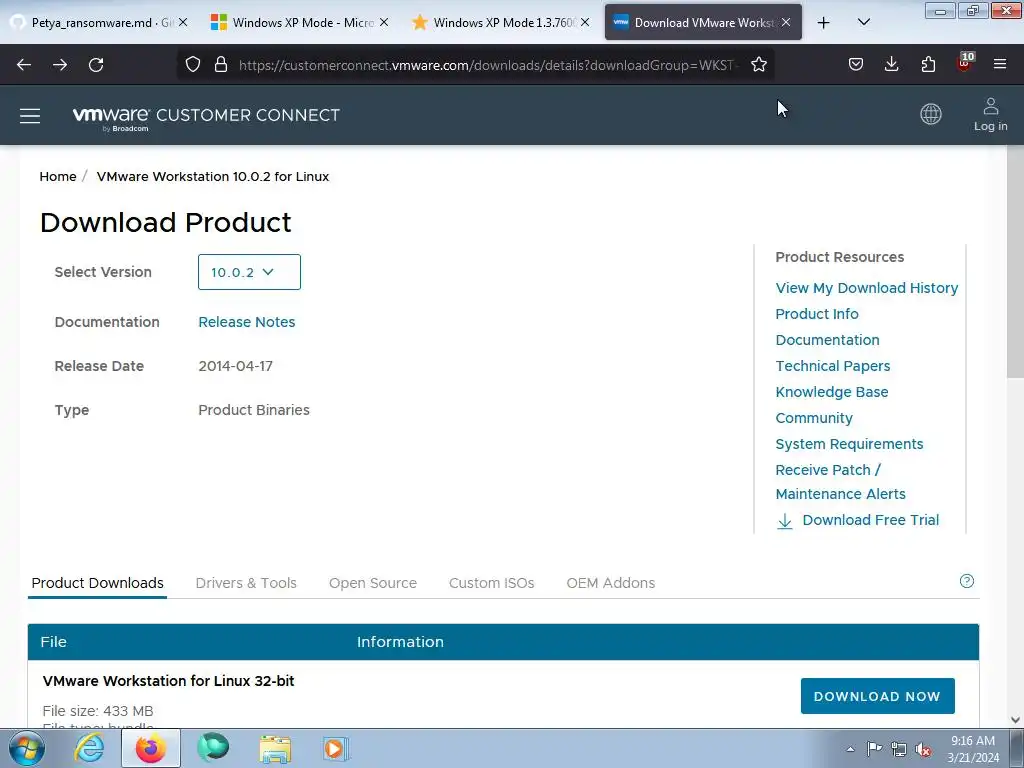The height and width of the screenshot is (768, 1024).
Task: Click the Home breadcrumb link
Action: tap(57, 176)
